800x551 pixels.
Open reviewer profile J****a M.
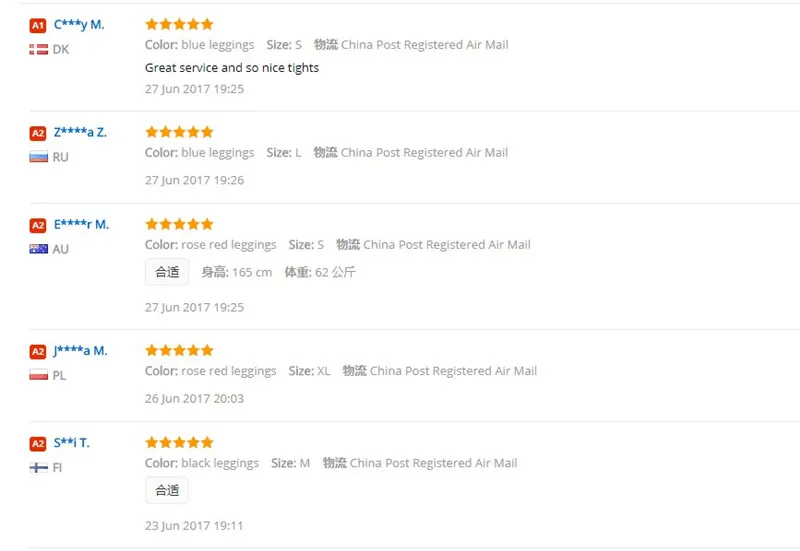pyautogui.click(x=80, y=351)
